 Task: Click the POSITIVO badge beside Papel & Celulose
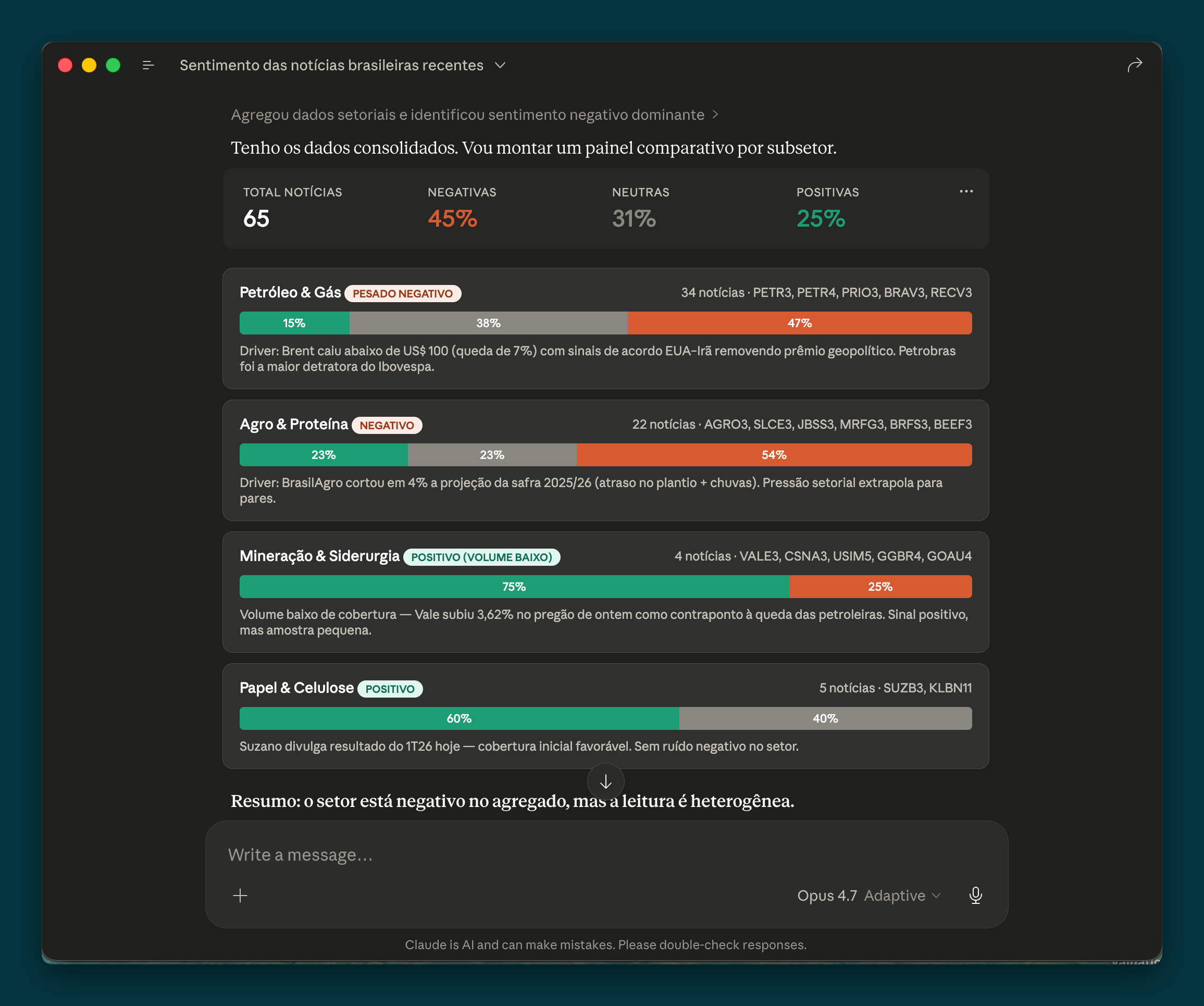point(390,689)
